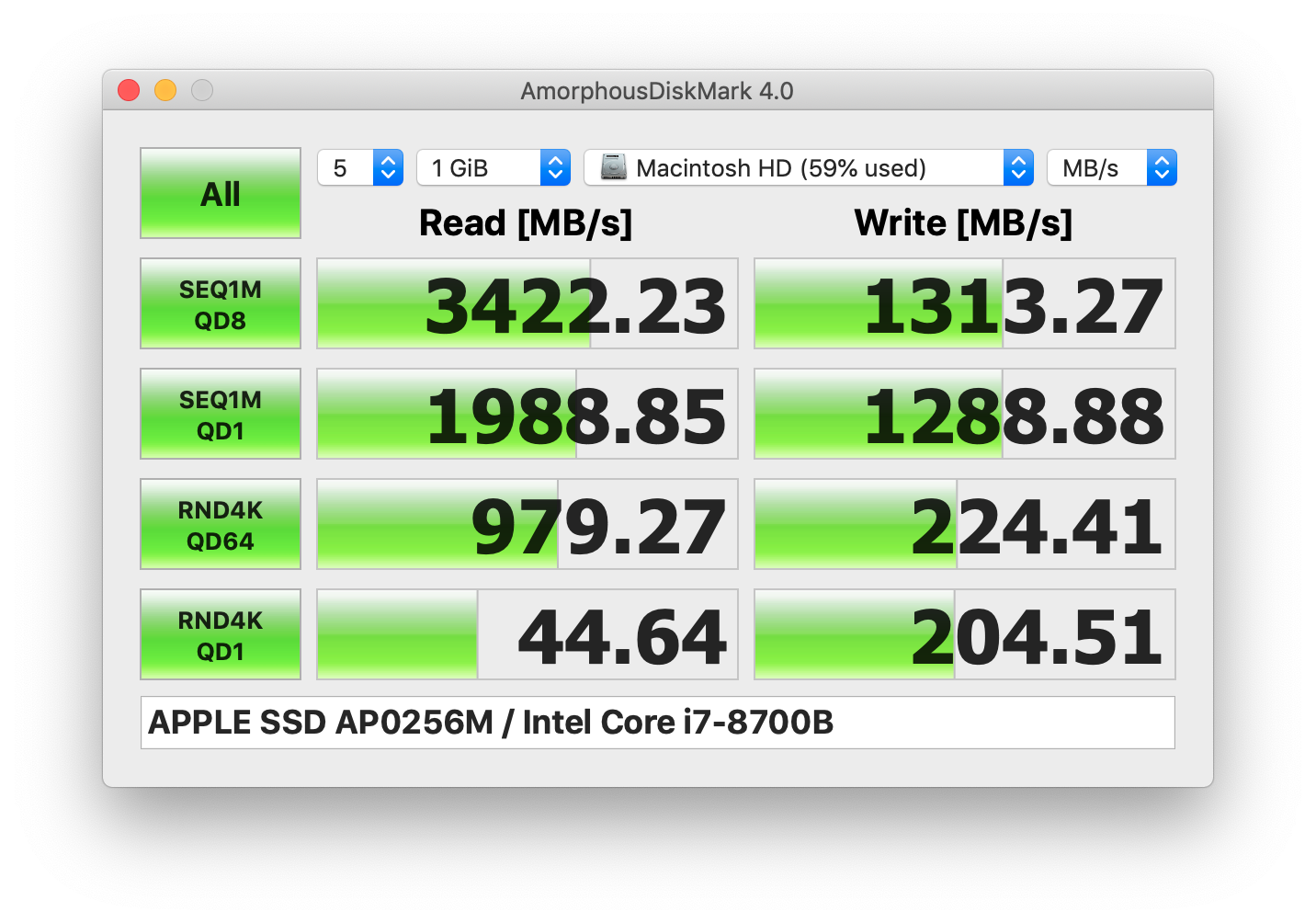Click the 1988.85 read result
This screenshot has height=923, width=1316.
(528, 414)
